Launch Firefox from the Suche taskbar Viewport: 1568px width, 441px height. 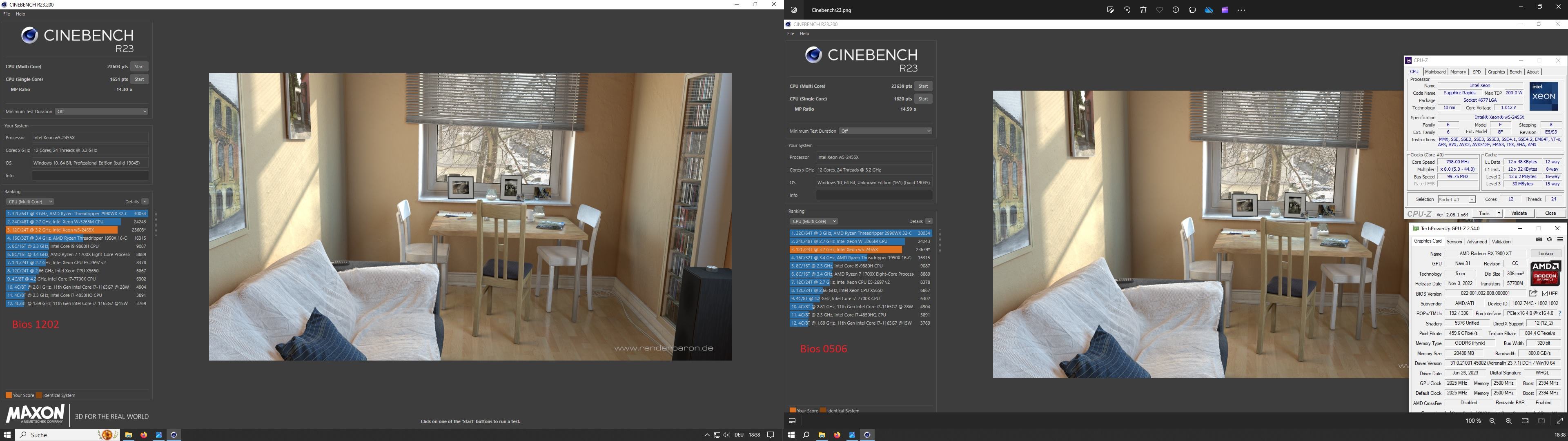pyautogui.click(x=144, y=434)
